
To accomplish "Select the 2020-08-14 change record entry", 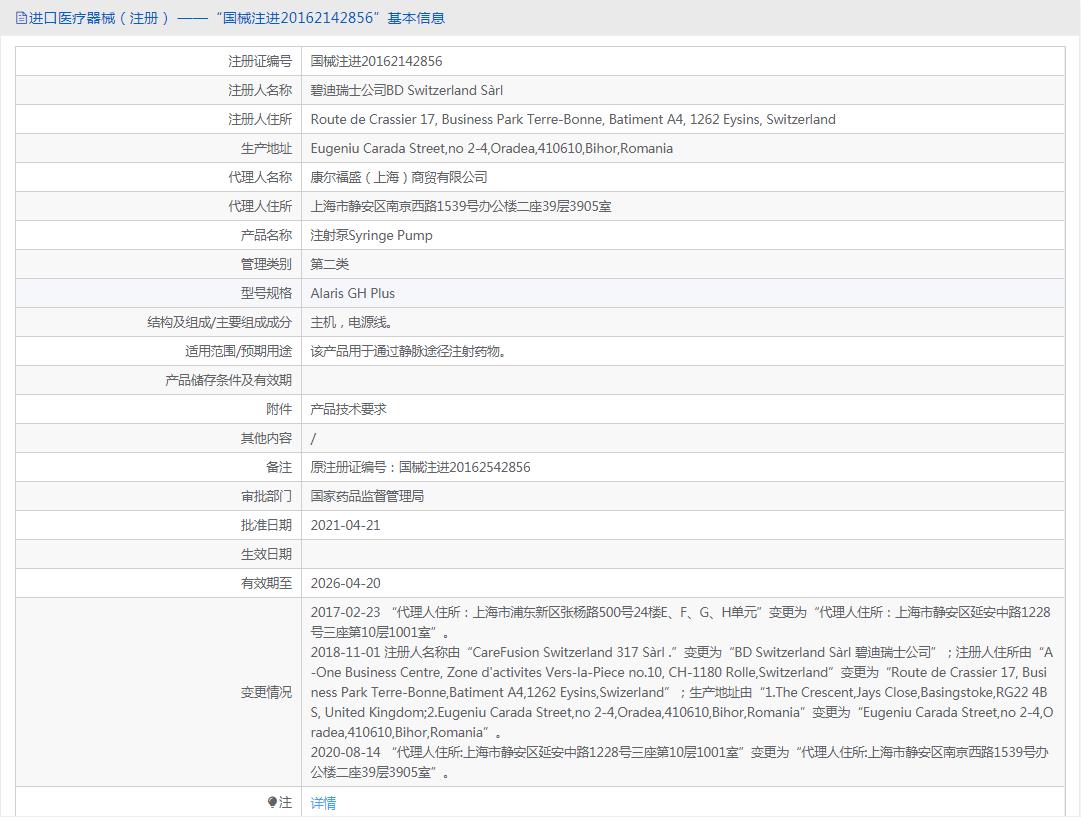I will [680, 762].
